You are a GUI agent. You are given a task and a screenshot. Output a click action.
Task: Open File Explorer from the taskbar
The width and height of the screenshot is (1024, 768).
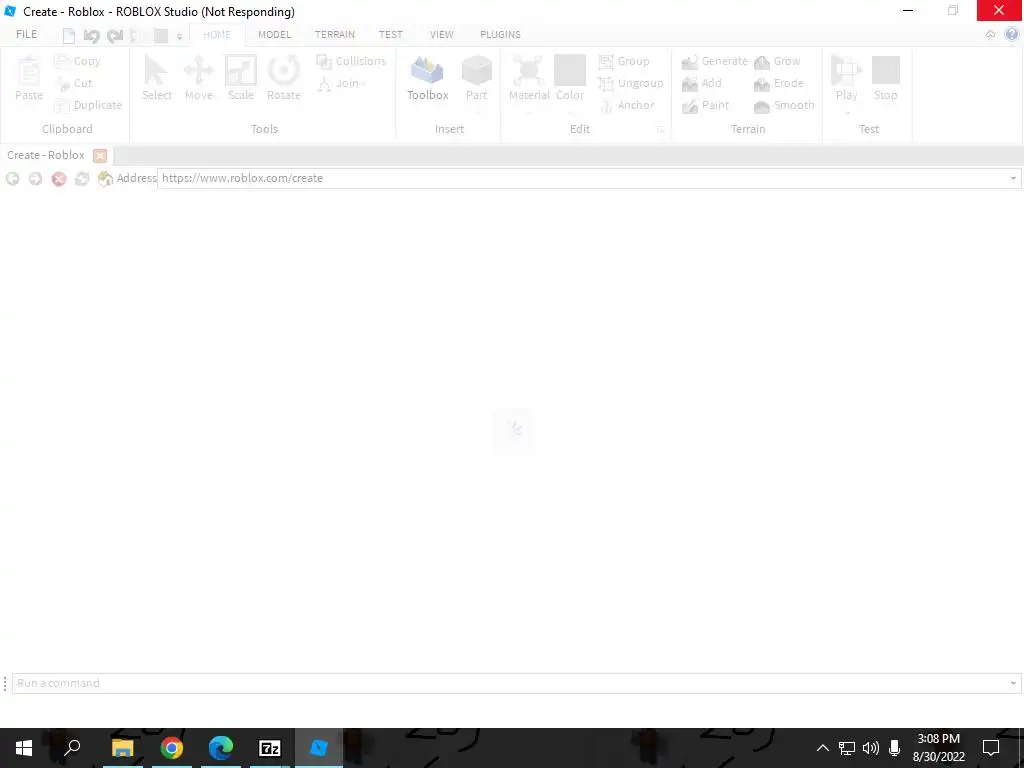point(122,748)
